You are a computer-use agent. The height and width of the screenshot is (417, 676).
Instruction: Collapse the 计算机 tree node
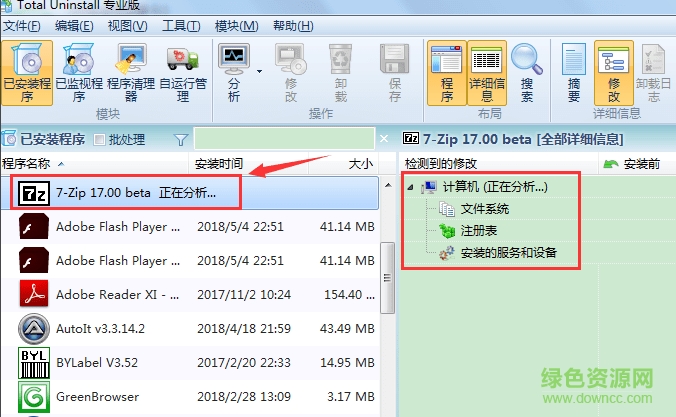[410, 187]
